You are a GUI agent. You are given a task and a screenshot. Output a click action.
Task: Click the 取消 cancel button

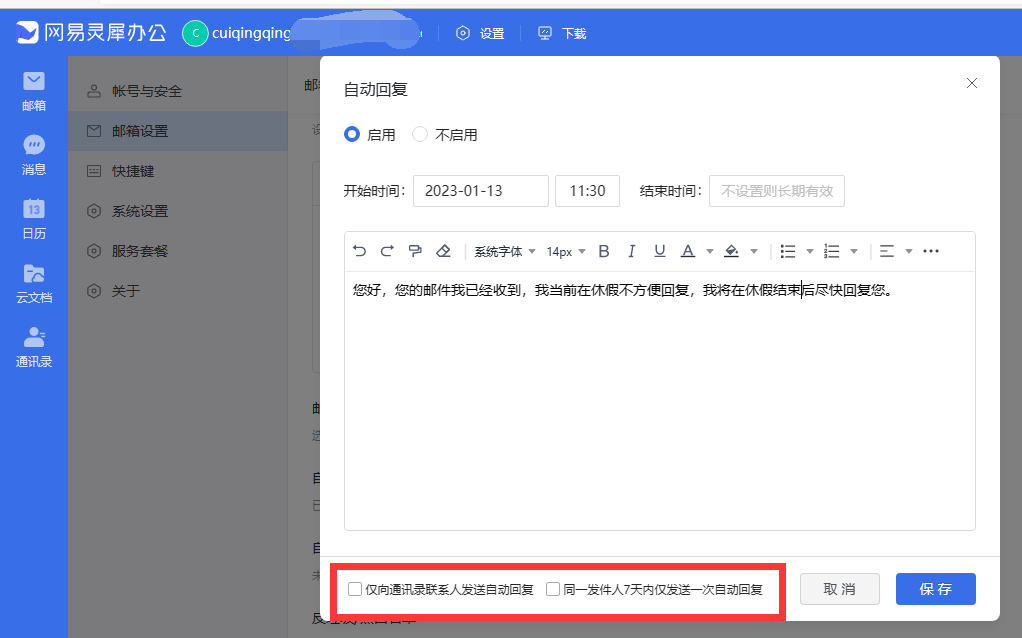840,589
